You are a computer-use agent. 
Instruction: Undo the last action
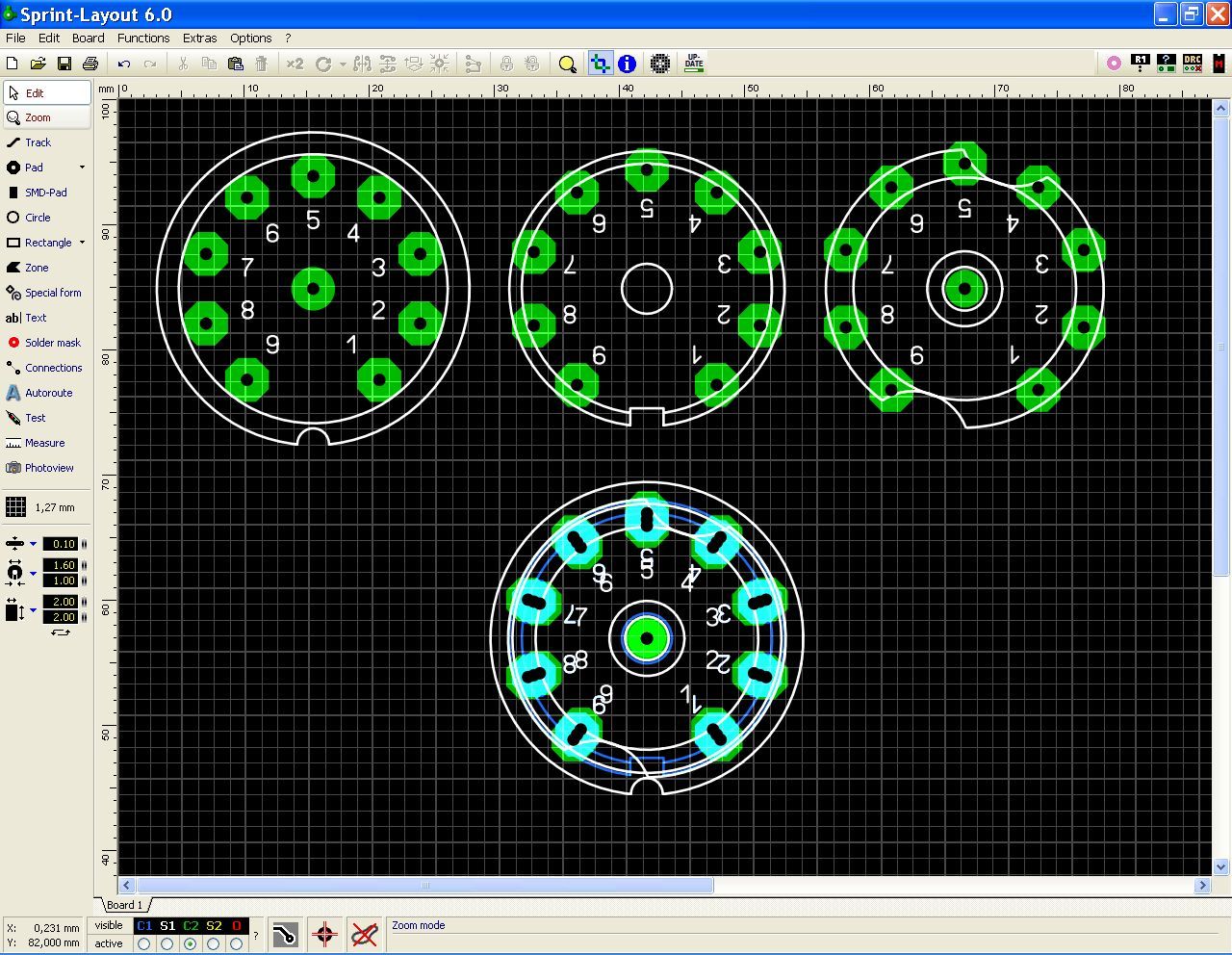point(124,64)
